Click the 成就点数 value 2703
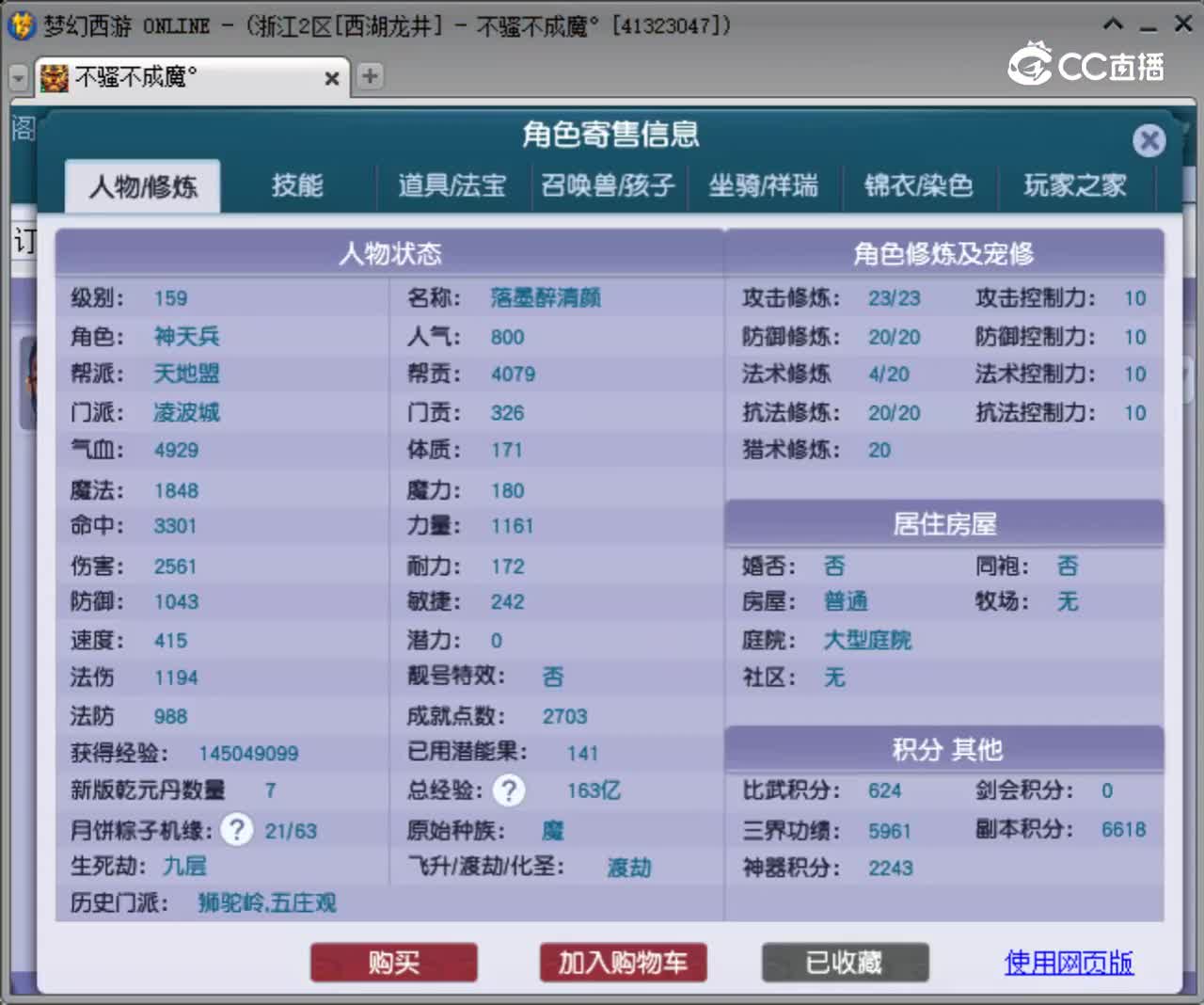The height and width of the screenshot is (1005, 1204). 564,717
